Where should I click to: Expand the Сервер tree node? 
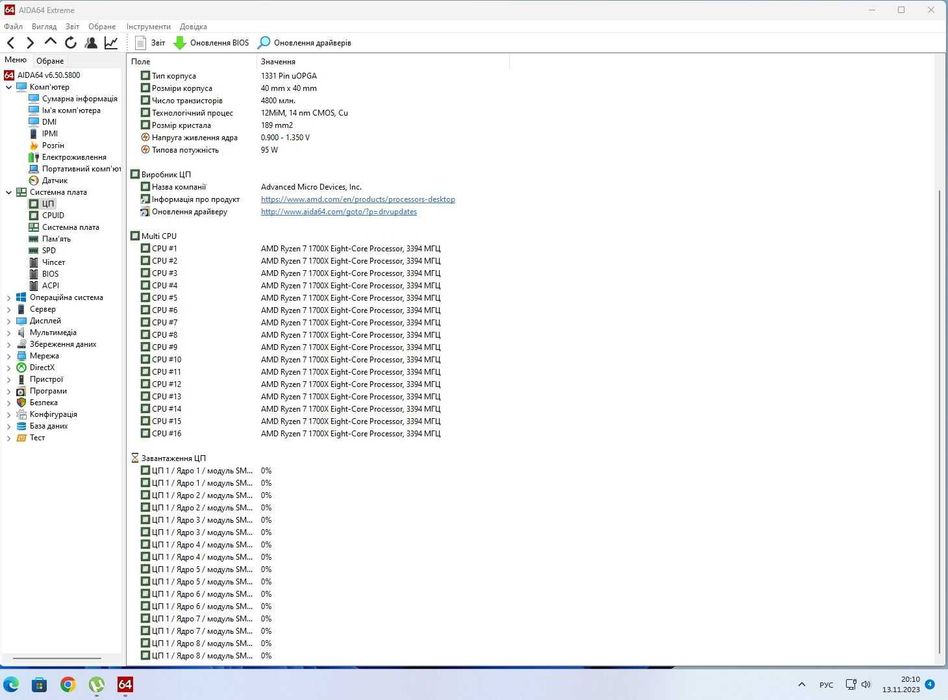point(8,309)
